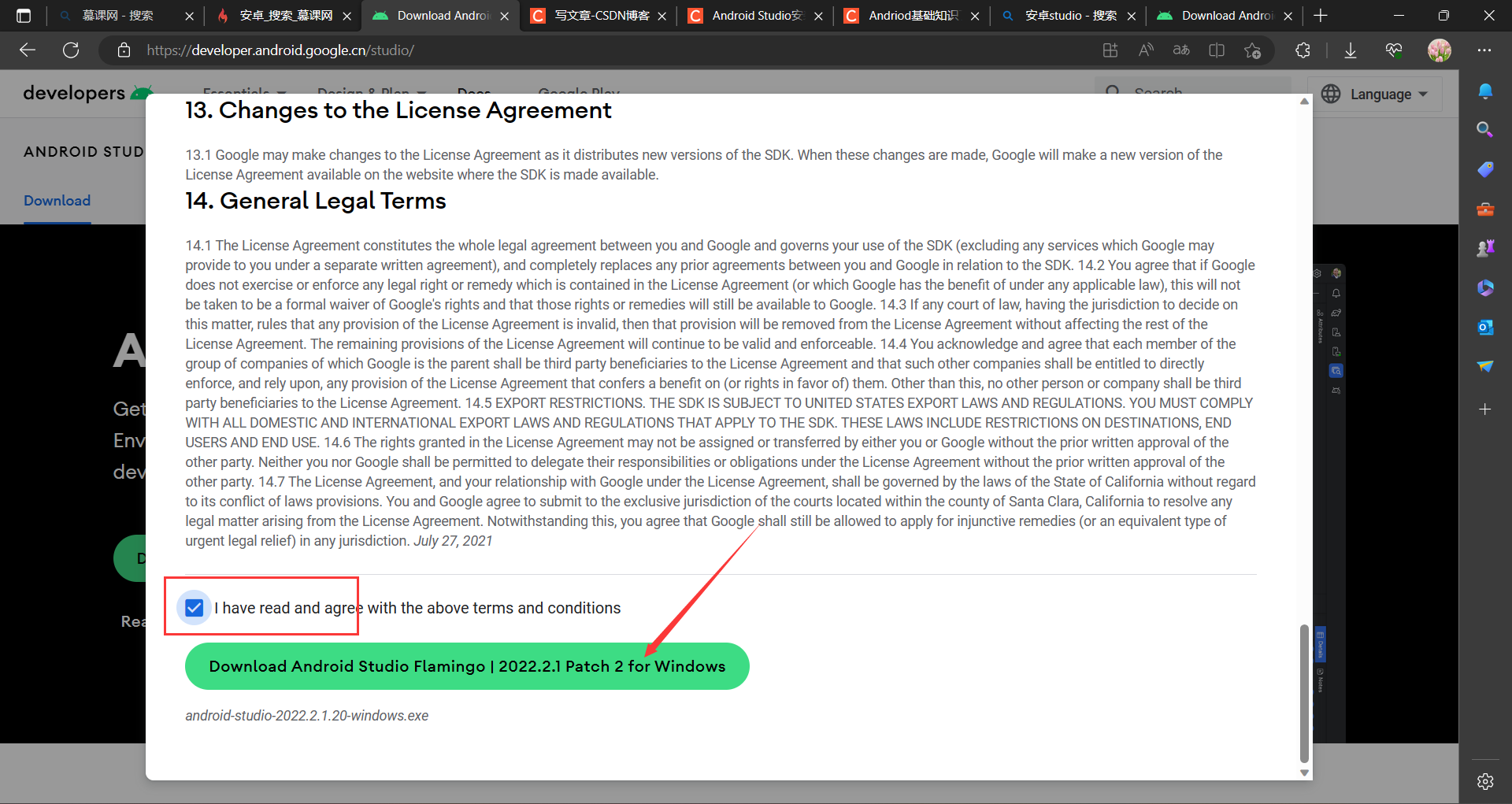Viewport: 1512px width, 804px height.
Task: Open the sidebar search icon
Action: point(1485,129)
